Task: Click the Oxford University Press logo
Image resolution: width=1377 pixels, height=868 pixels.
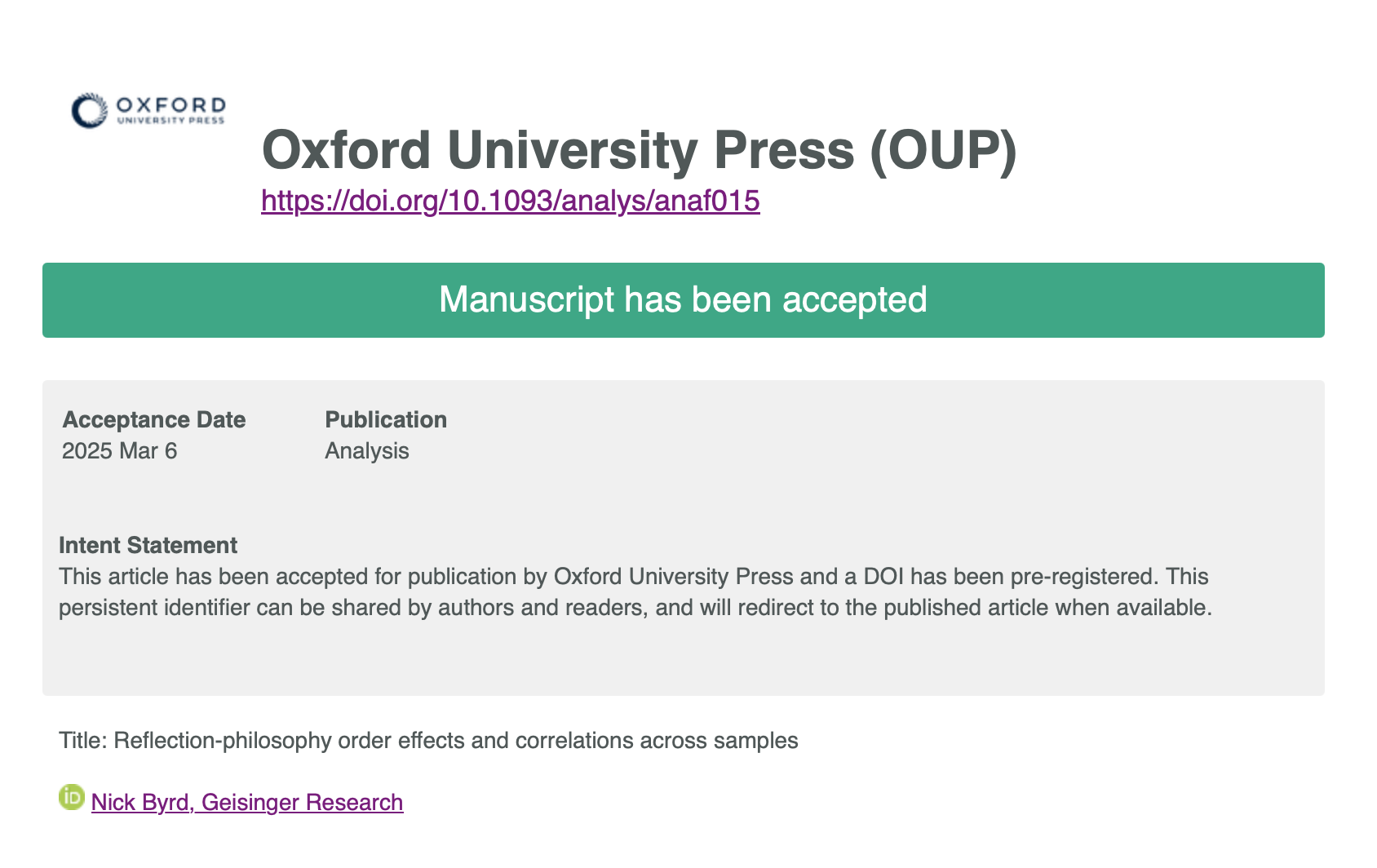Action: coord(148,111)
